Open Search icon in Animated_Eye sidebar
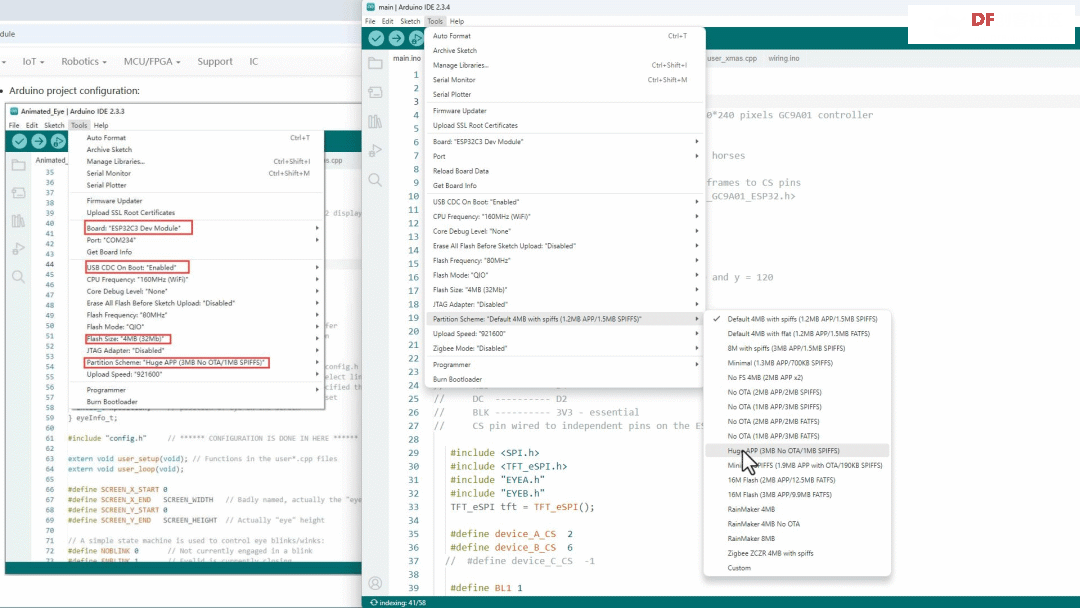The height and width of the screenshot is (608, 1080). click(x=19, y=277)
